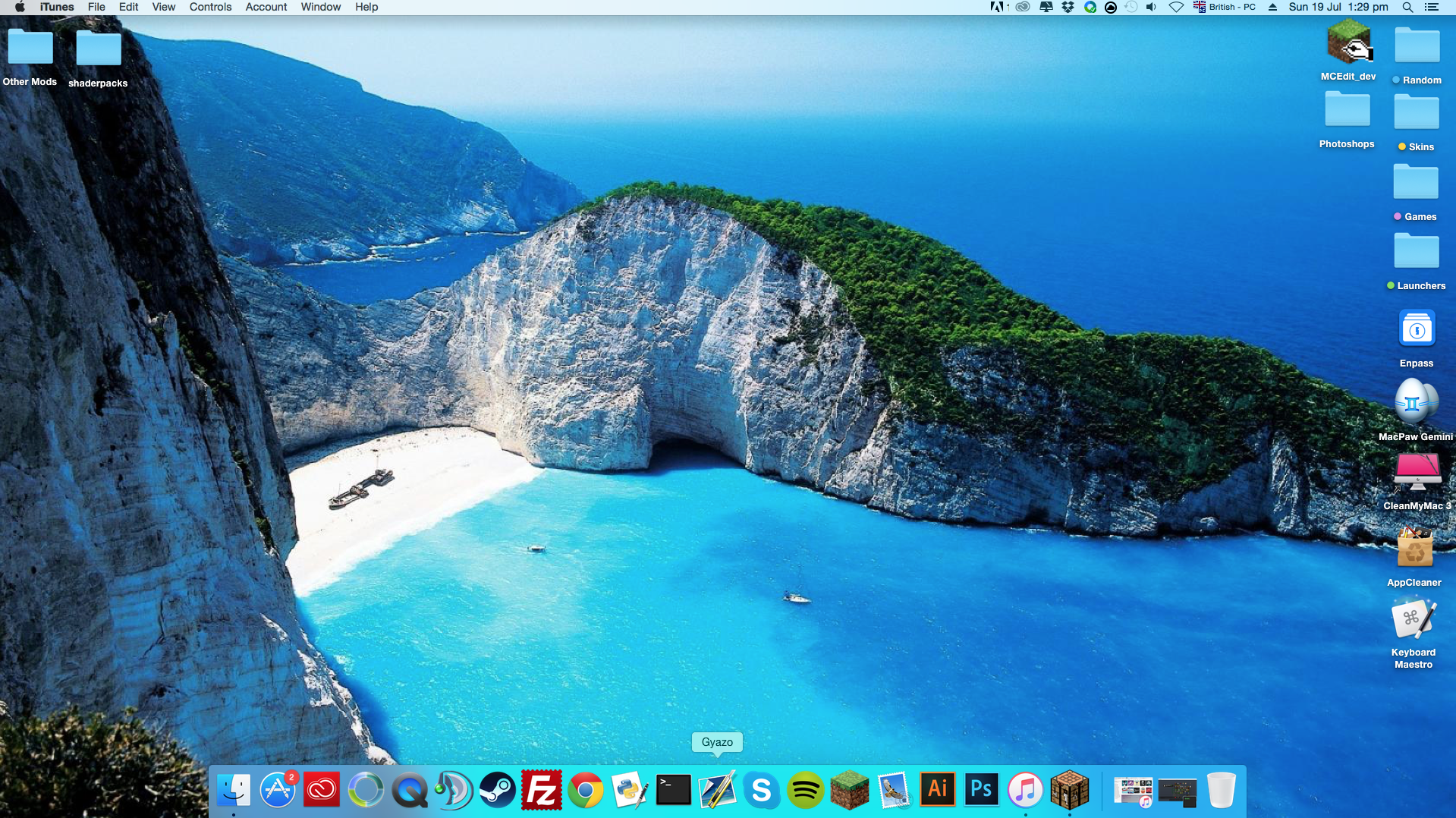Open Google Chrome from the dock

(586, 790)
